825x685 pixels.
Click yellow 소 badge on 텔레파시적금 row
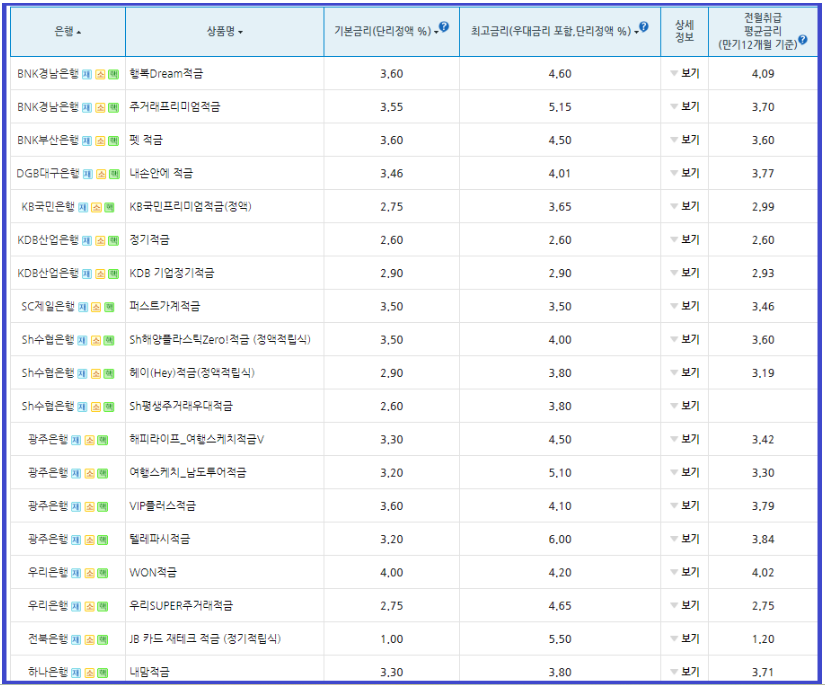click(89, 540)
